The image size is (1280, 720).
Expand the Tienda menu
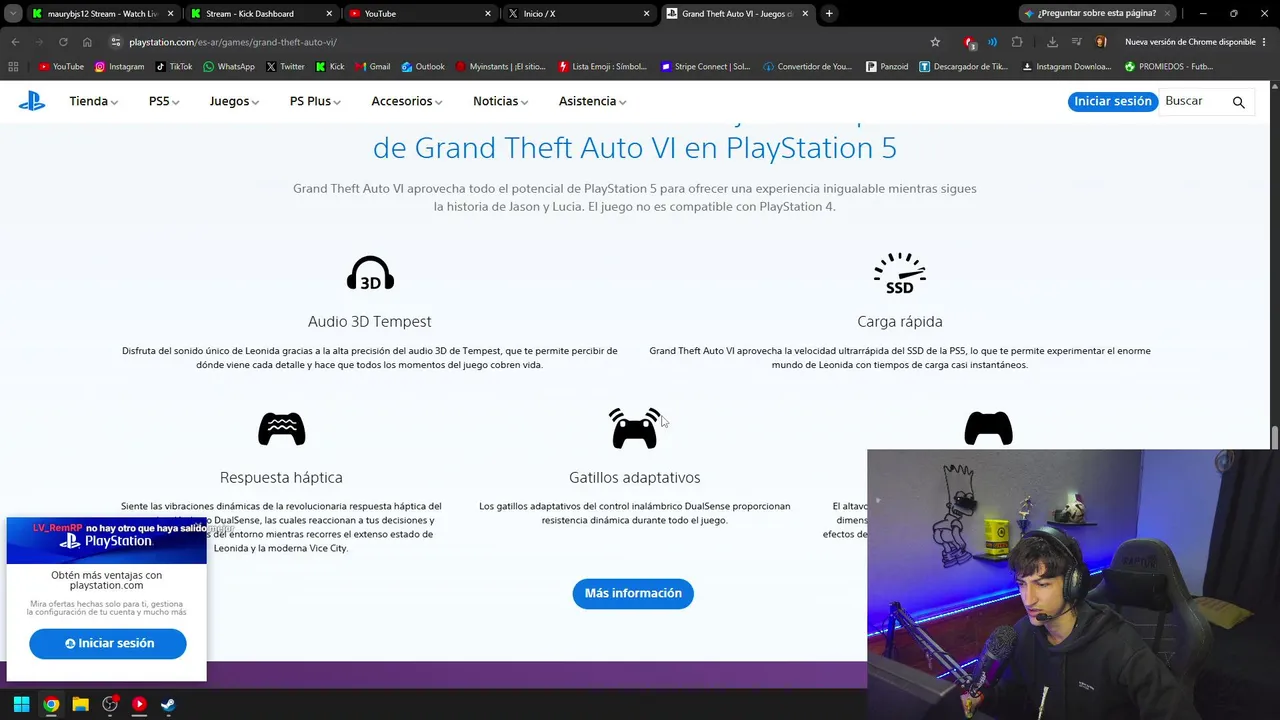93,101
